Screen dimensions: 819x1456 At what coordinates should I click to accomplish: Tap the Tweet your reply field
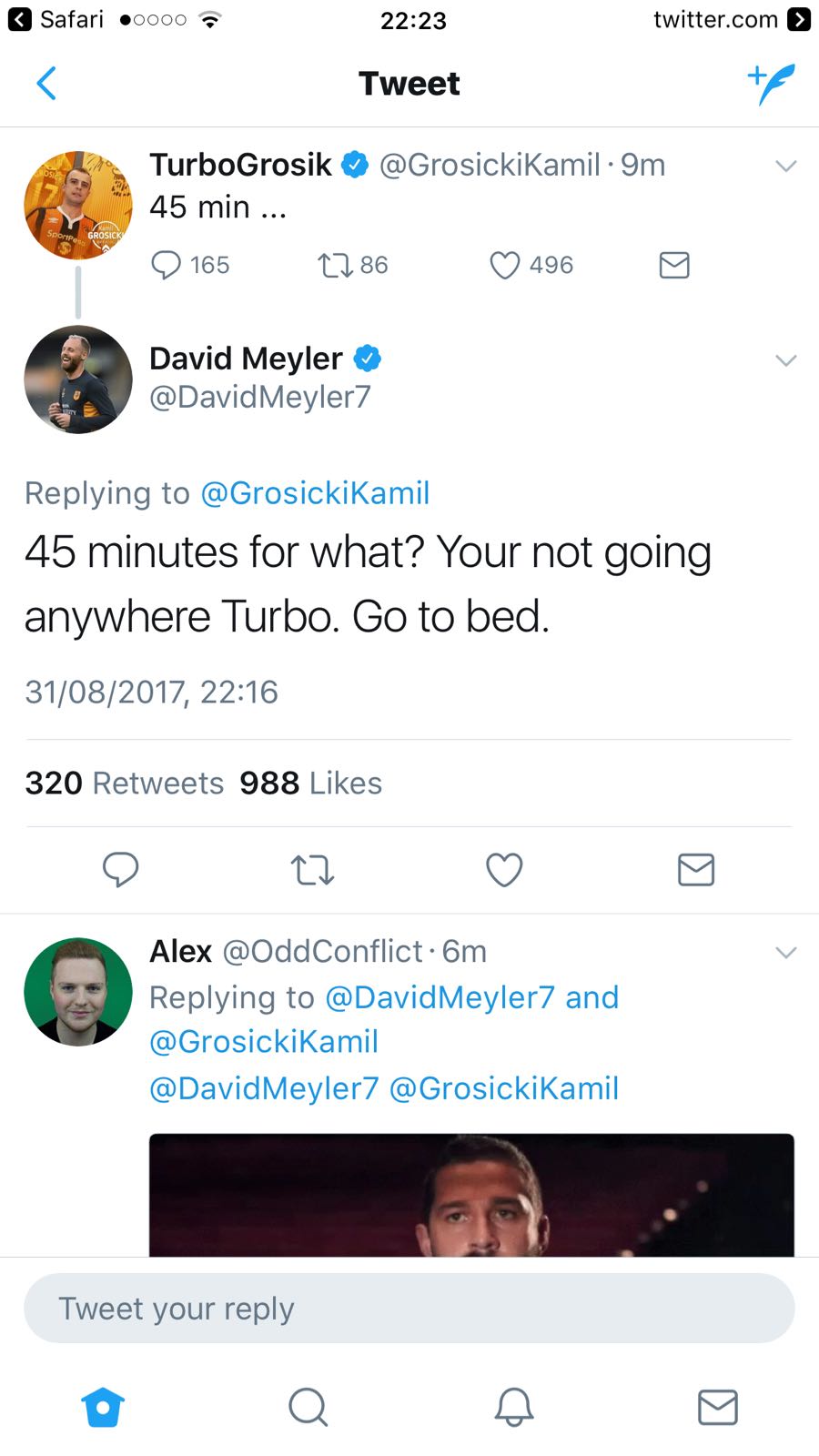tap(409, 1309)
